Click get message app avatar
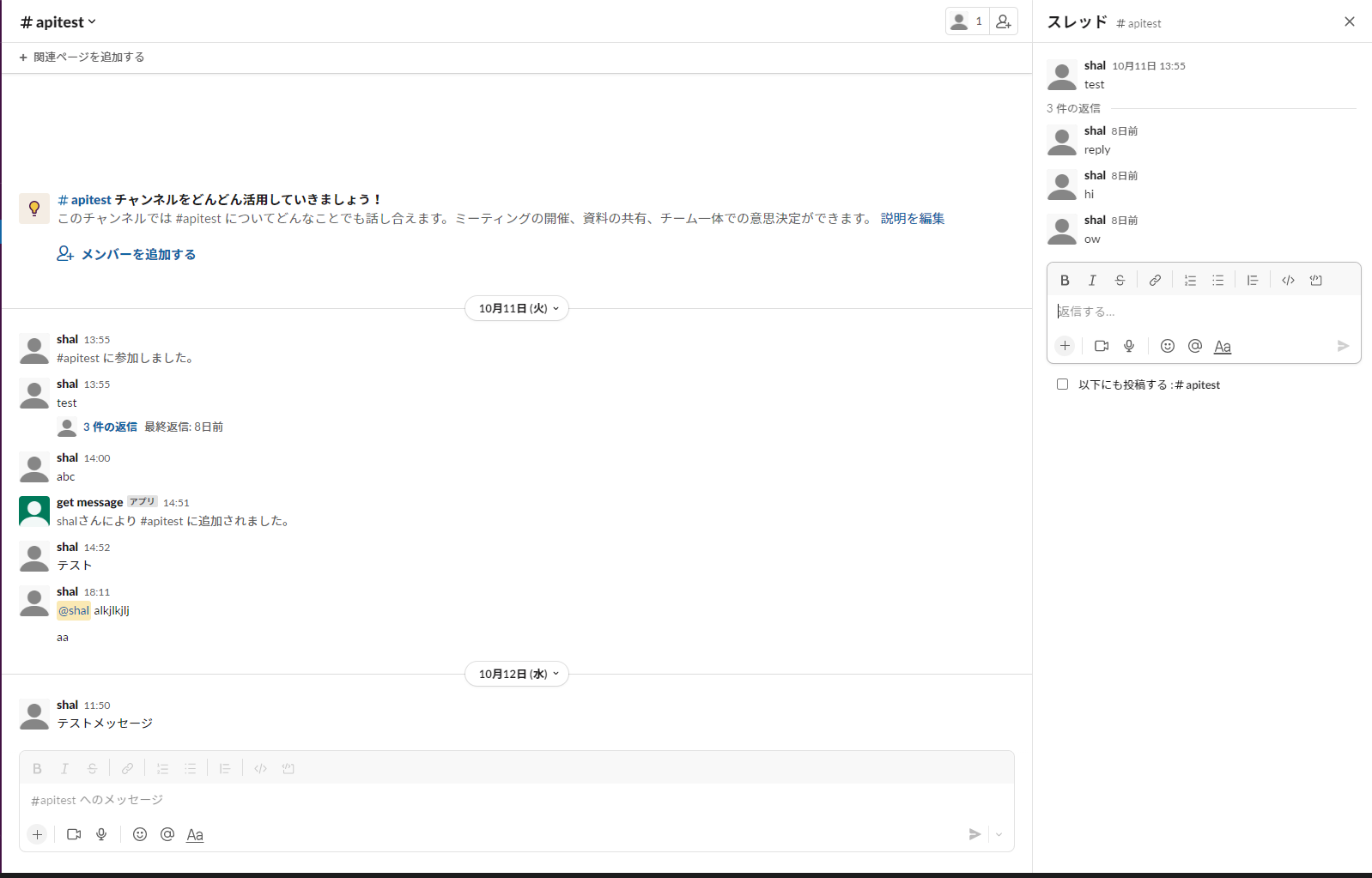The height and width of the screenshot is (878, 1372). pos(34,512)
